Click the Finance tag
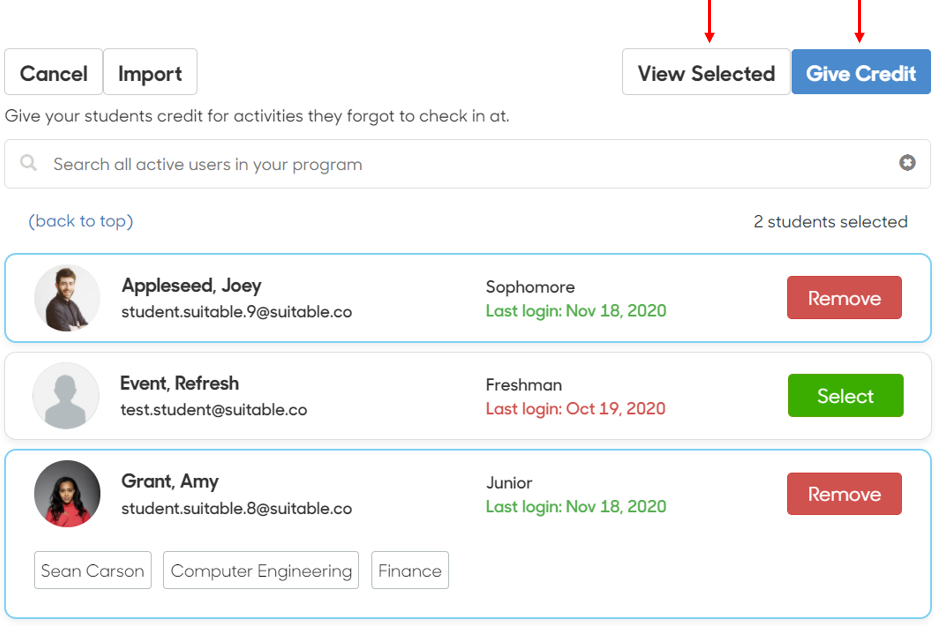Viewport: 937px width, 627px height. (x=410, y=570)
